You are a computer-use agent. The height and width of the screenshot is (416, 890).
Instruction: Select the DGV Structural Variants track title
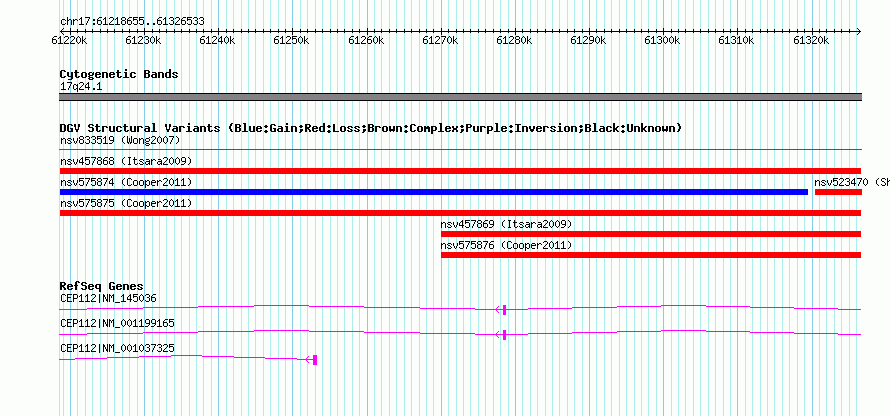pyautogui.click(x=370, y=128)
